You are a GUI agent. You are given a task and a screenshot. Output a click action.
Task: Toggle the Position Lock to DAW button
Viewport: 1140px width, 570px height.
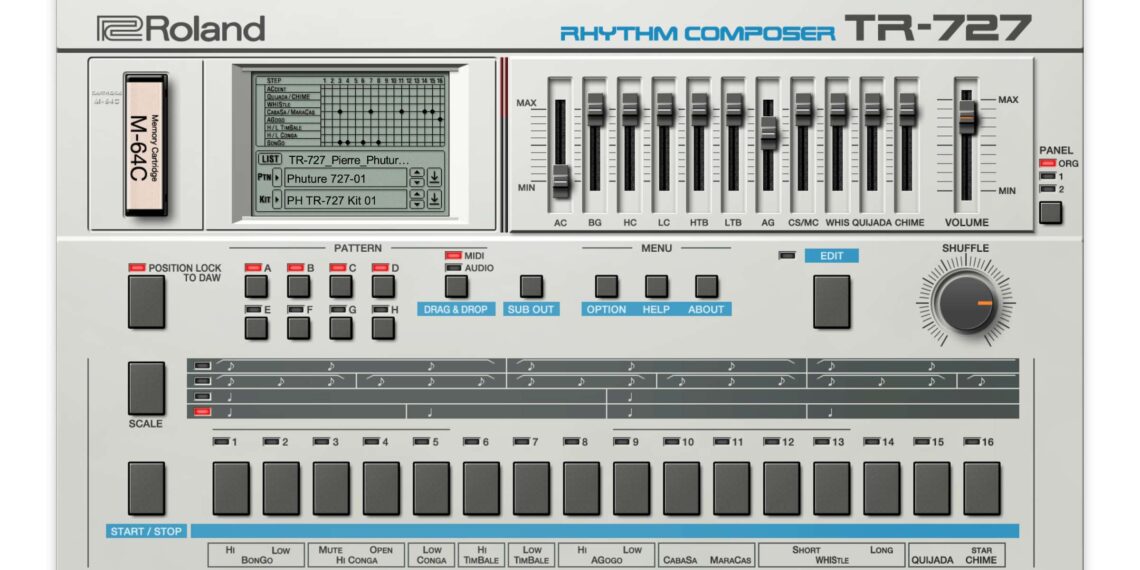point(146,301)
